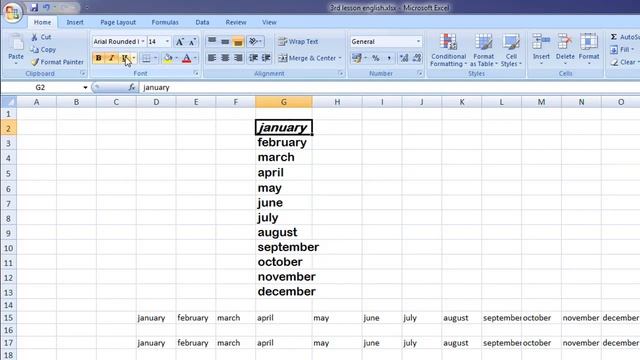
Task: Open Format as Table gallery
Action: click(x=484, y=50)
